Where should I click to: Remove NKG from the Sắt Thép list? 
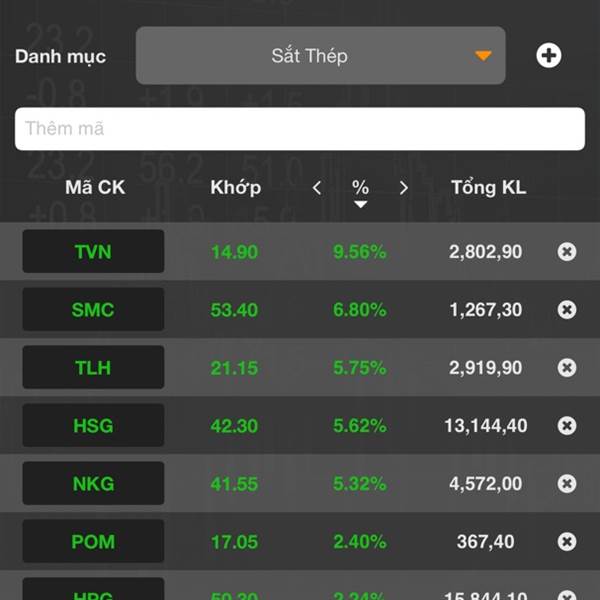pyautogui.click(x=567, y=484)
